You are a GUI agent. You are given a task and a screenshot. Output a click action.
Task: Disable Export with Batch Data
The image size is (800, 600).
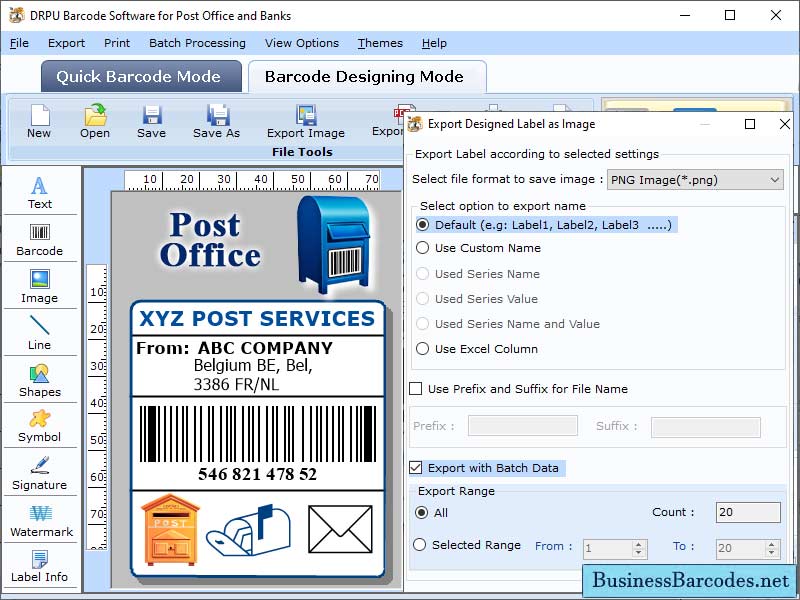(x=418, y=467)
